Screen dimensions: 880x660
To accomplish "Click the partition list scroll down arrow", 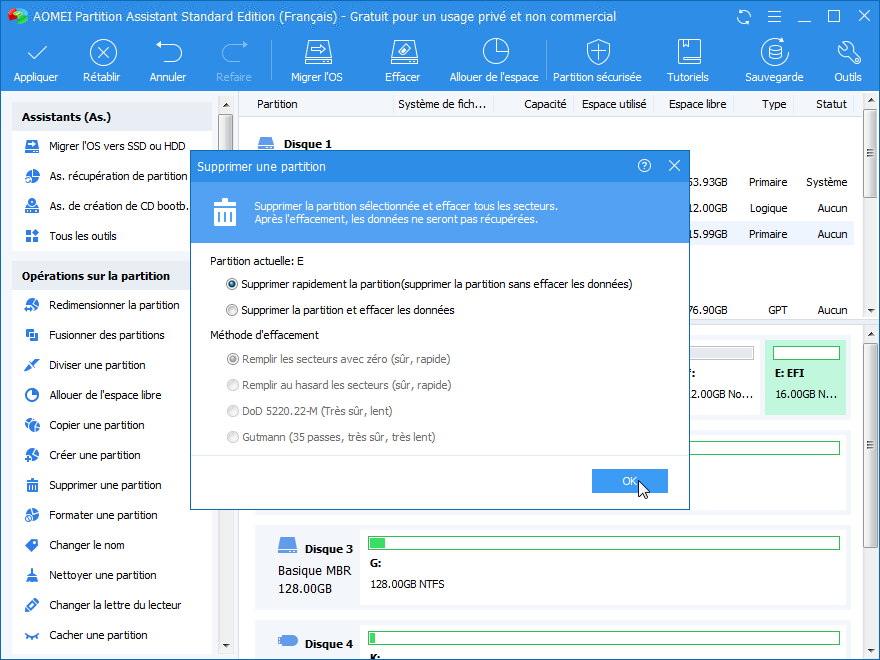I will click(x=871, y=310).
